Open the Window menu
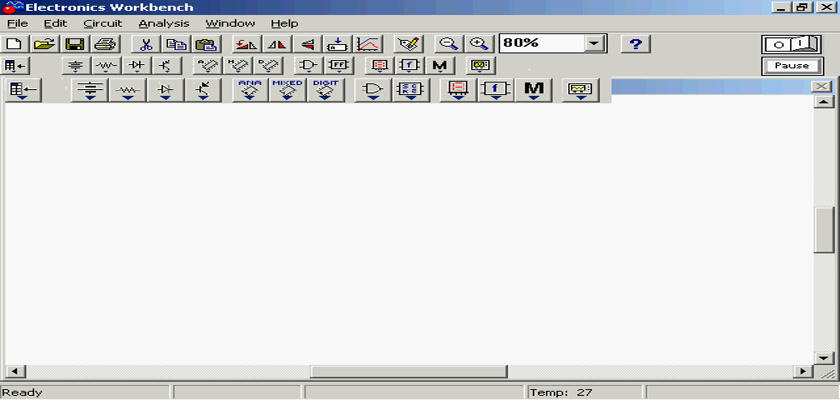Image resolution: width=840 pixels, height=400 pixels. pyautogui.click(x=230, y=24)
